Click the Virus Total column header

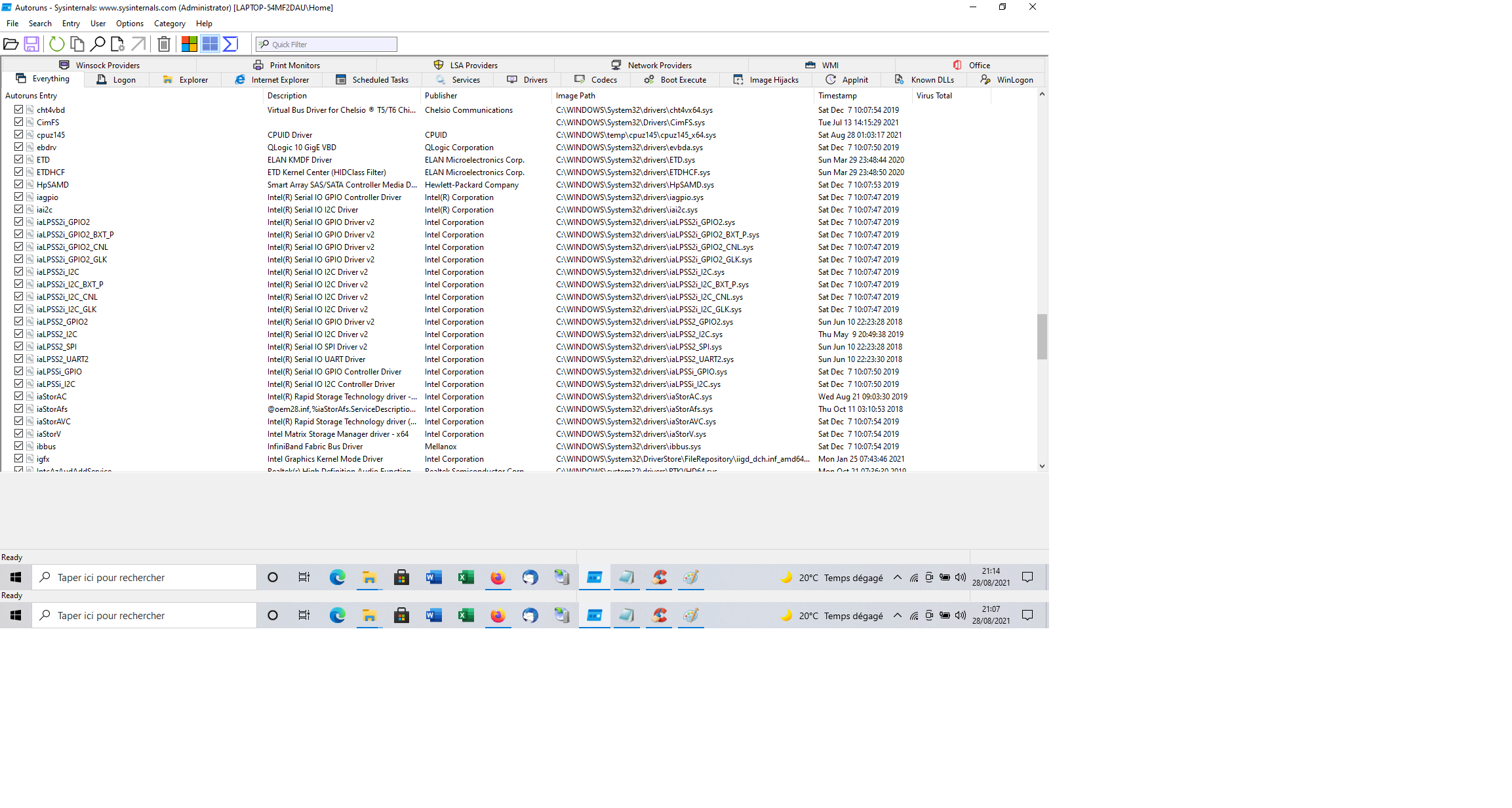coord(951,96)
